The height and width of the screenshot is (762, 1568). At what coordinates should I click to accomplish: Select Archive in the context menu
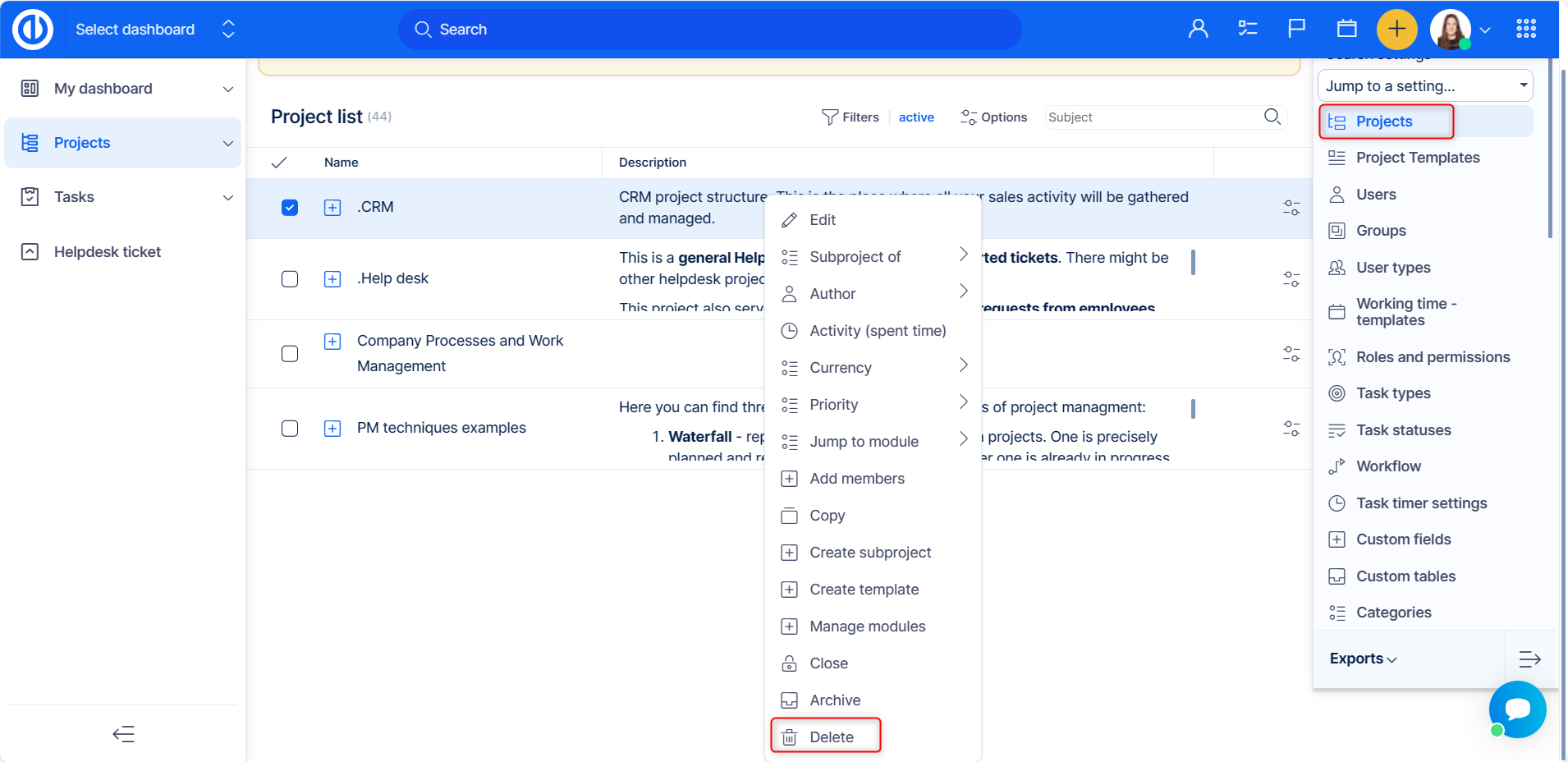pyautogui.click(x=834, y=700)
